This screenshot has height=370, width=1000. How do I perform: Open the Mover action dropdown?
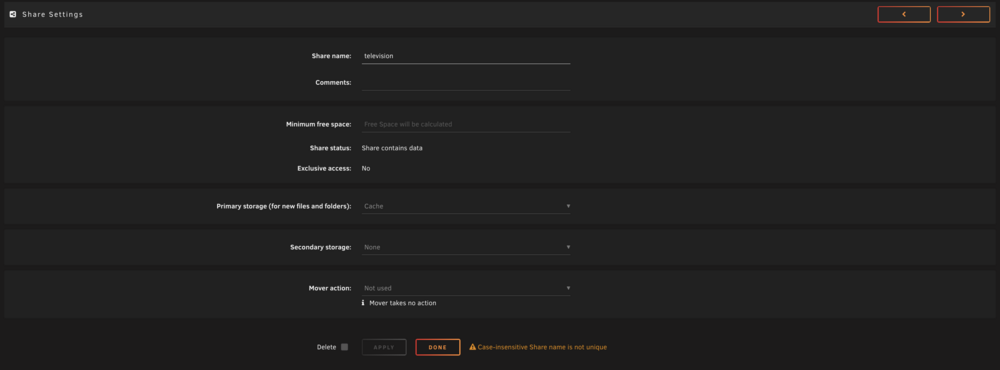pyautogui.click(x=466, y=288)
